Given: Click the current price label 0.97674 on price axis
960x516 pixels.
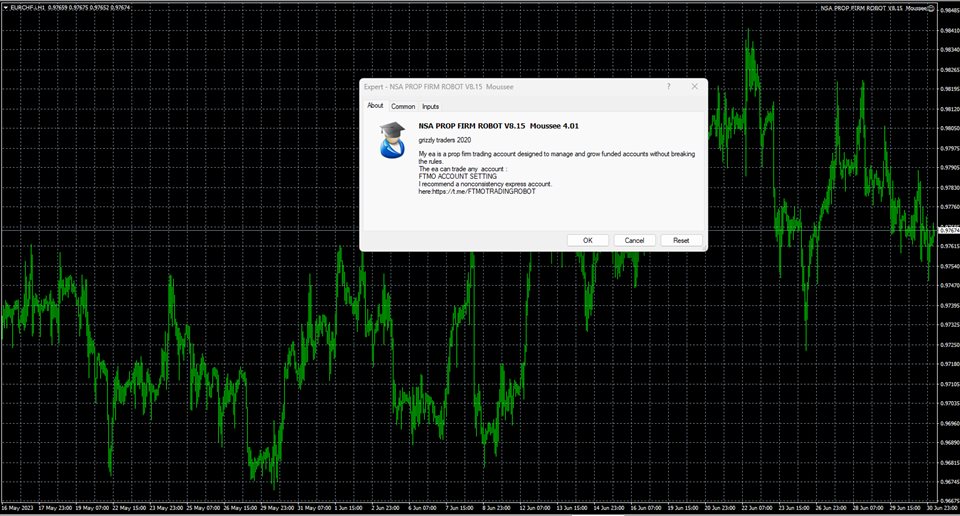Looking at the screenshot, I should coord(949,230).
